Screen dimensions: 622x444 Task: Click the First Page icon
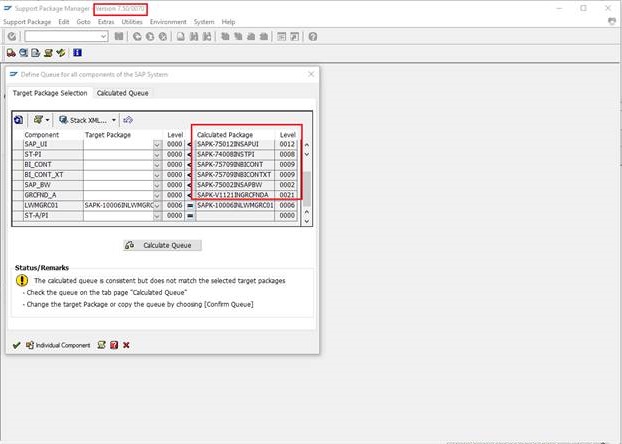pyautogui.click(x=225, y=37)
